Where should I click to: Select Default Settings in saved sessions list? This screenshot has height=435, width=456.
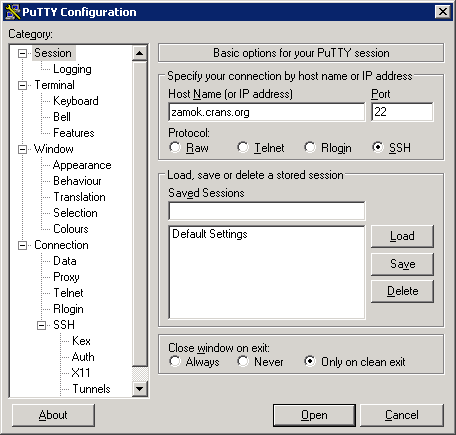point(210,234)
